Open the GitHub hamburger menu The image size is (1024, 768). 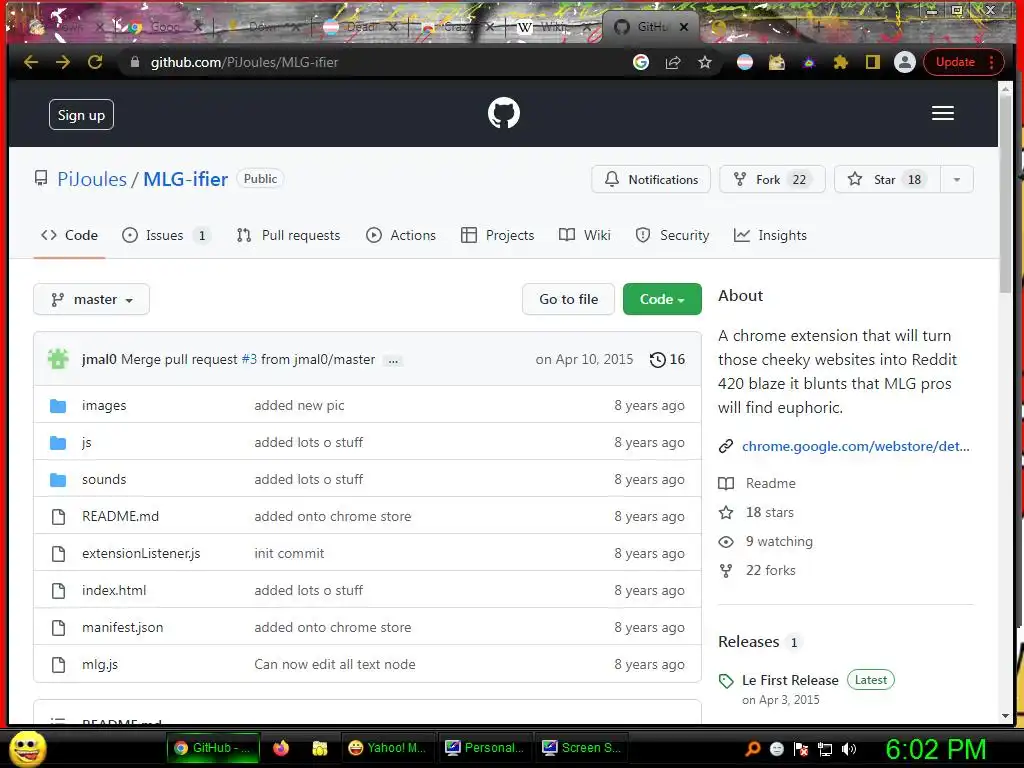click(942, 113)
